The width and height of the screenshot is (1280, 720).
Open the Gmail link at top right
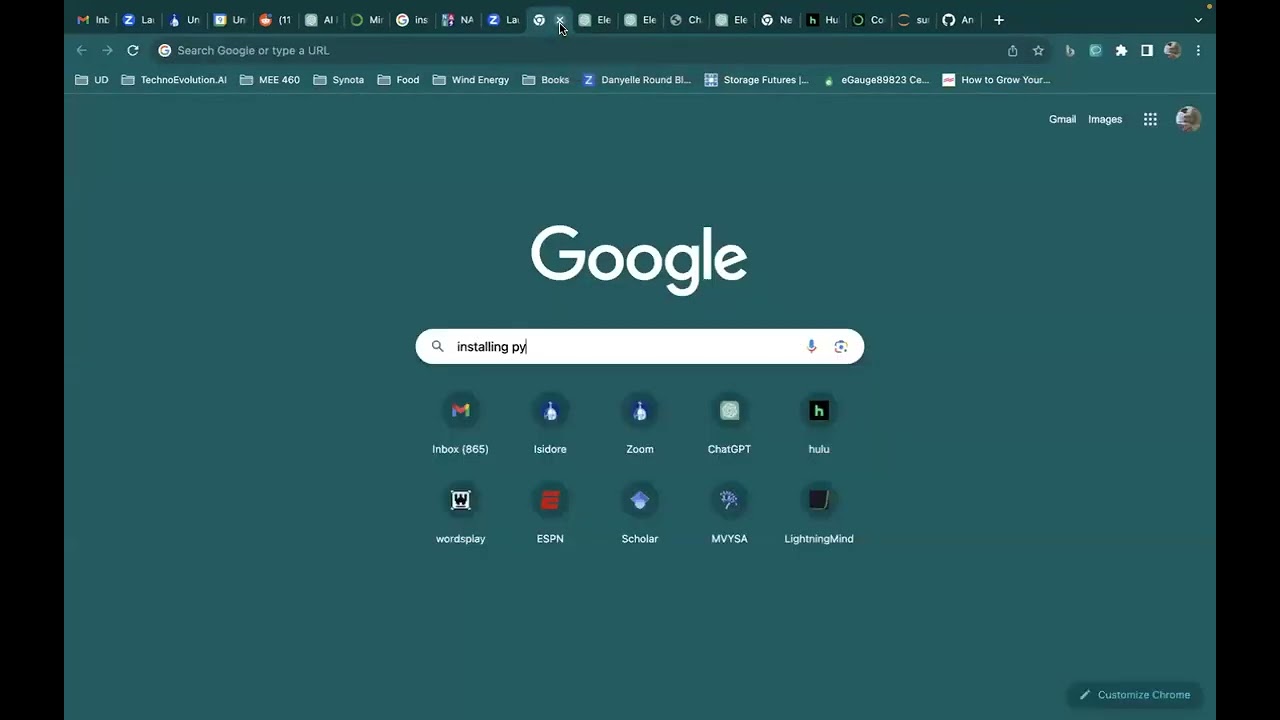tap(1062, 119)
